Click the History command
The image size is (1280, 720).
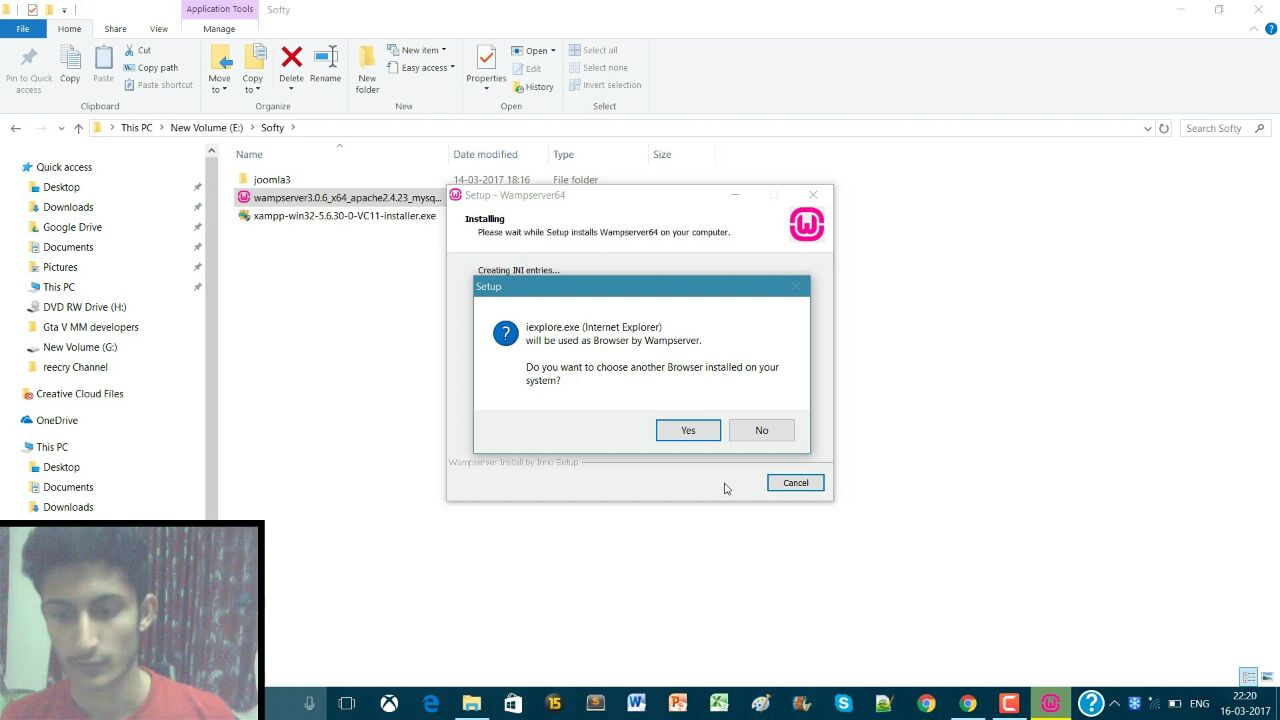click(533, 87)
